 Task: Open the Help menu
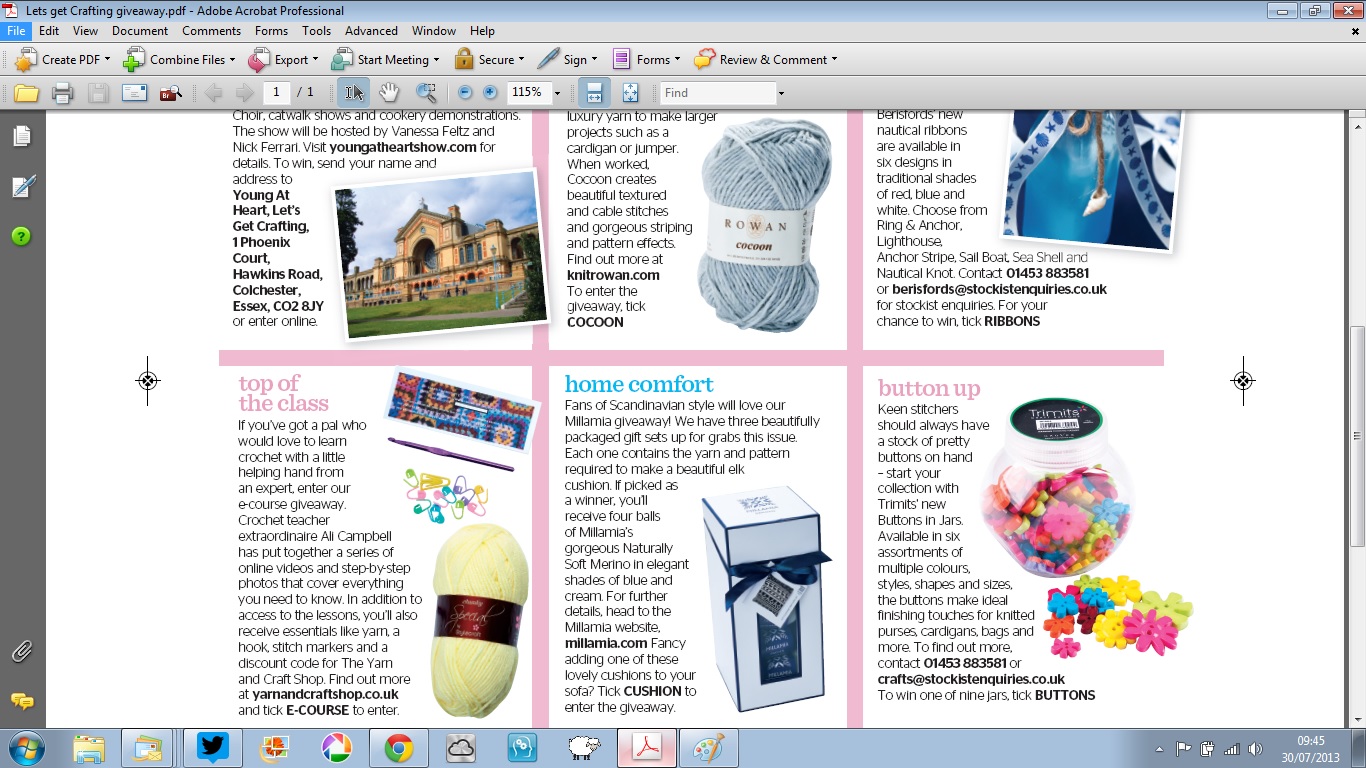(482, 31)
